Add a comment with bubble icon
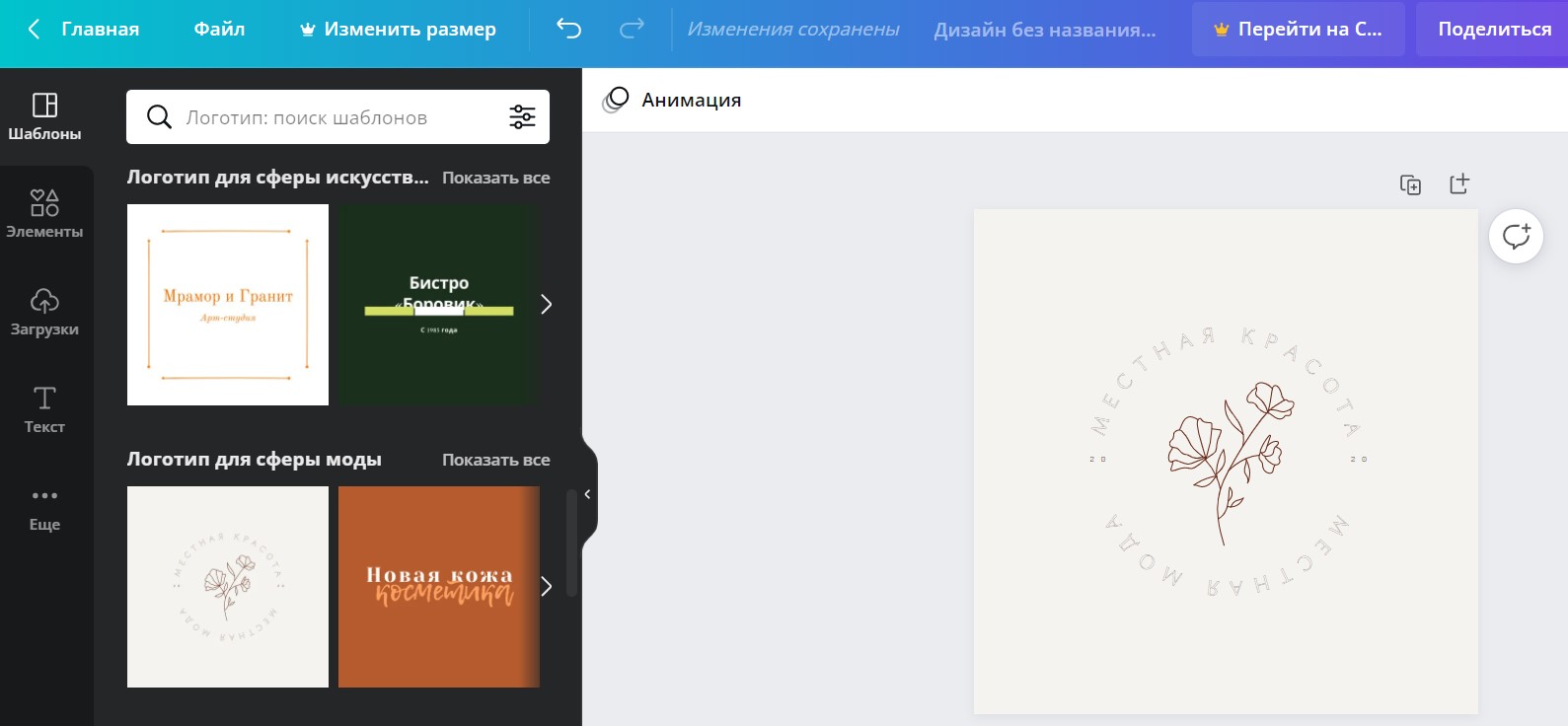1568x726 pixels. [1515, 237]
